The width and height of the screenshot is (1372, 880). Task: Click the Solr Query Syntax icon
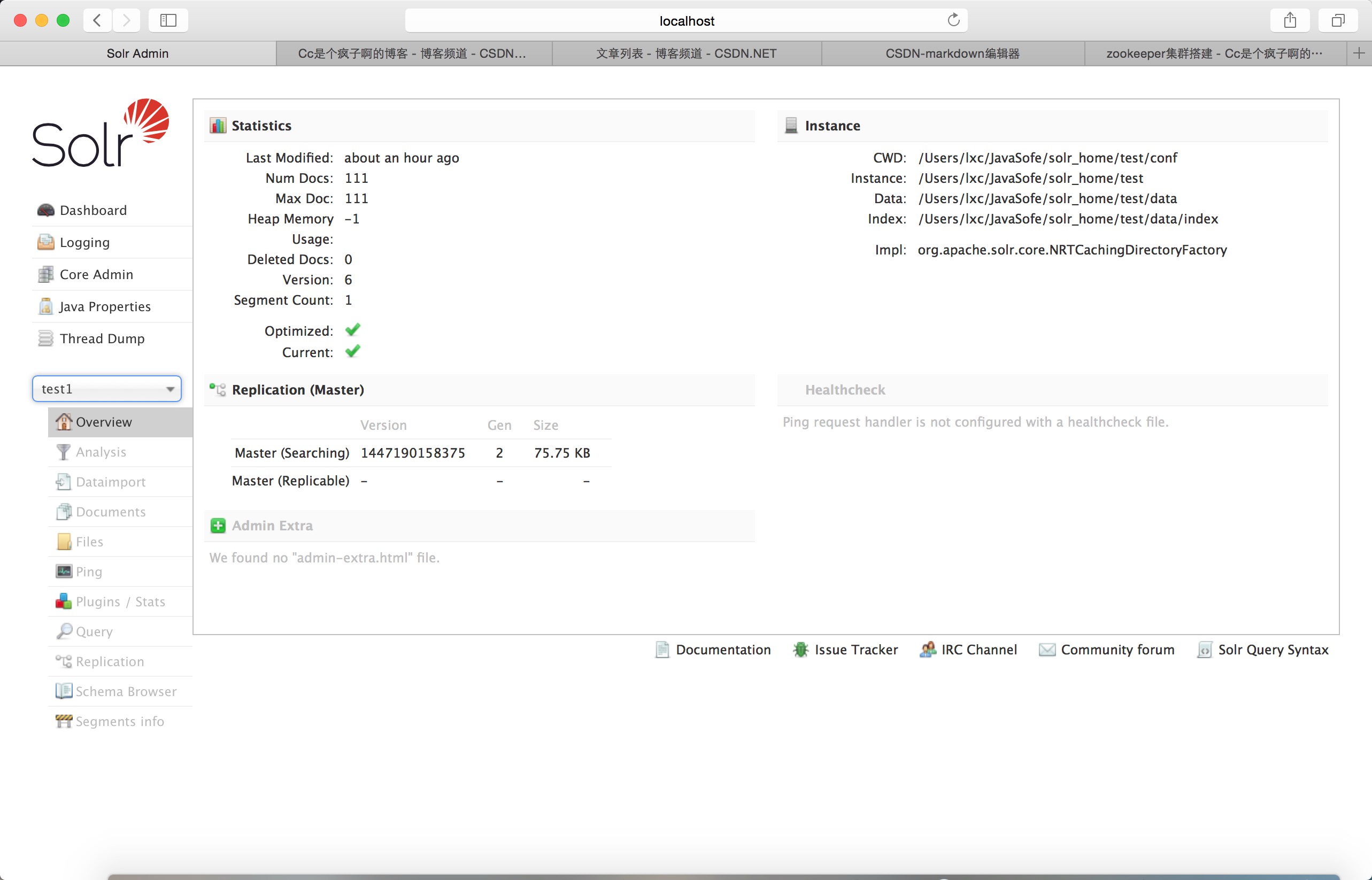point(1204,650)
